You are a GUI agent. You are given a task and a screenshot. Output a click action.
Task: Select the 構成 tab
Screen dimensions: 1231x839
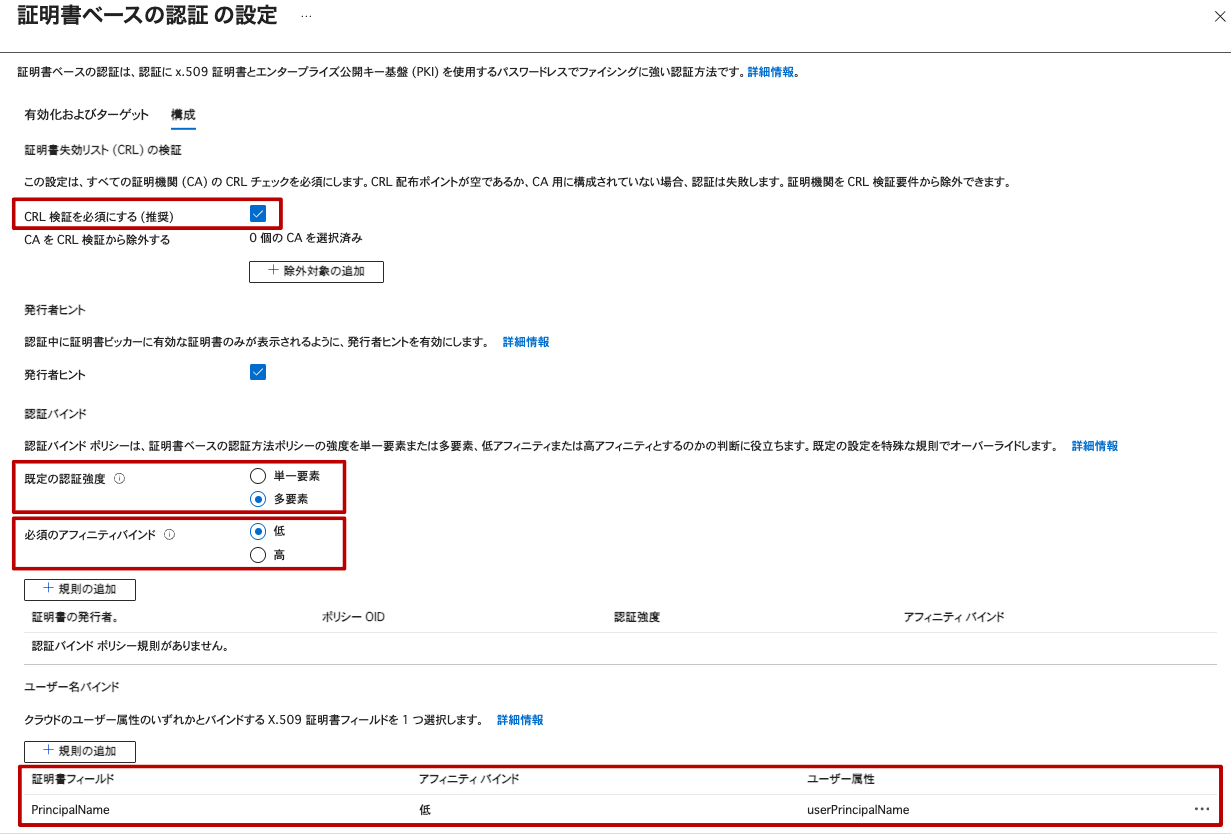pyautogui.click(x=183, y=114)
